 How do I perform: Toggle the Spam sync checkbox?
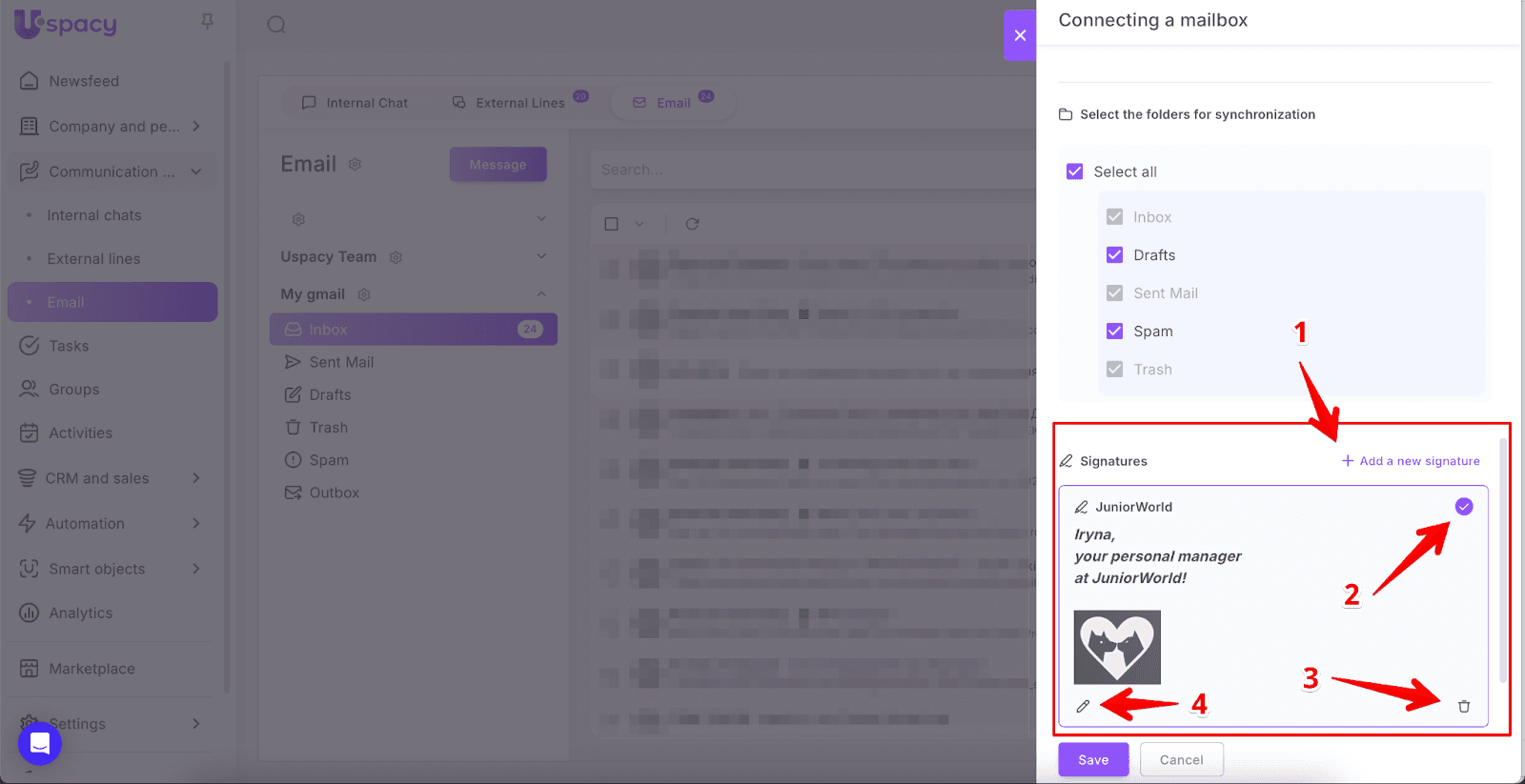[x=1114, y=332]
